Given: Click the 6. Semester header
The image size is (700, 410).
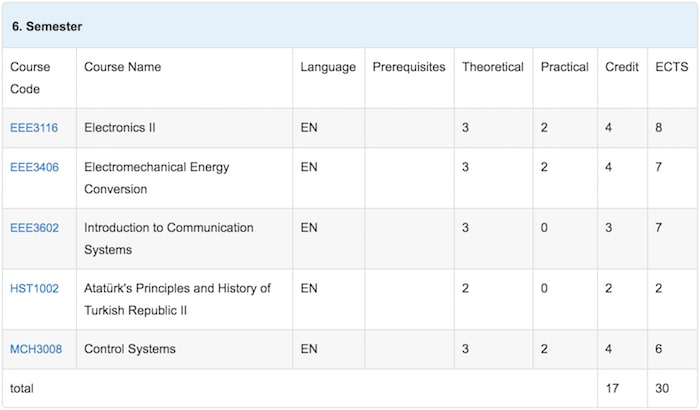Looking at the screenshot, I should tap(46, 25).
